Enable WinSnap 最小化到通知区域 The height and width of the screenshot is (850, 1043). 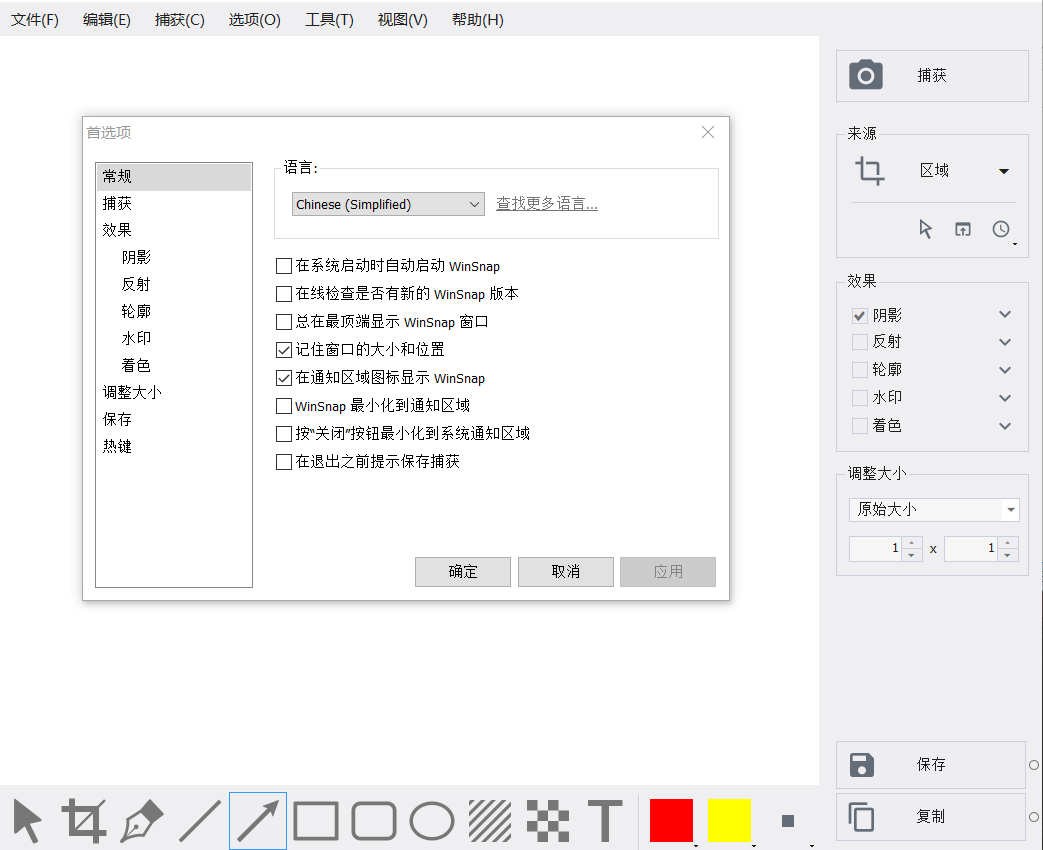[x=283, y=406]
